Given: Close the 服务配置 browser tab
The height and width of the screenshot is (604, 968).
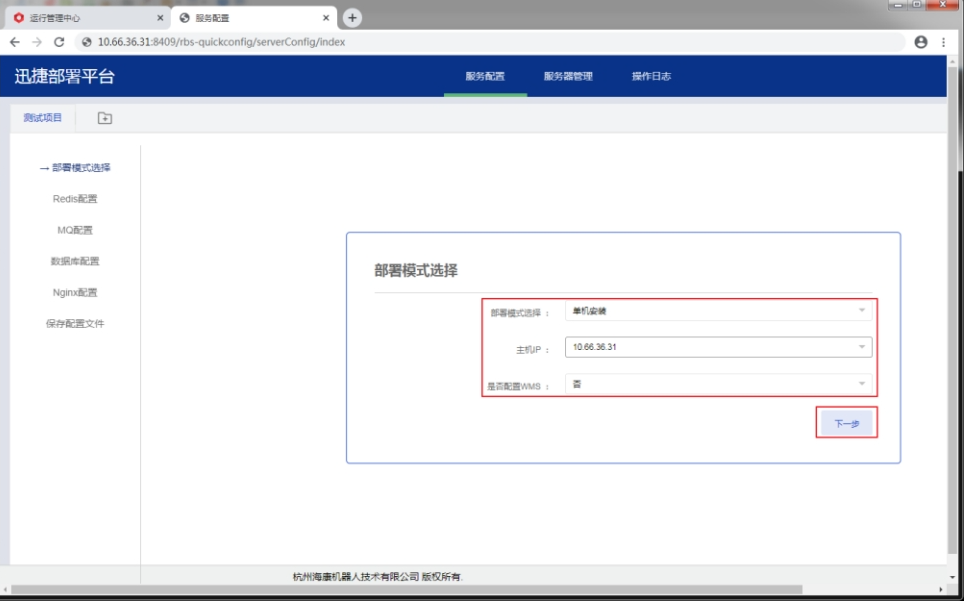Looking at the screenshot, I should coord(326,18).
